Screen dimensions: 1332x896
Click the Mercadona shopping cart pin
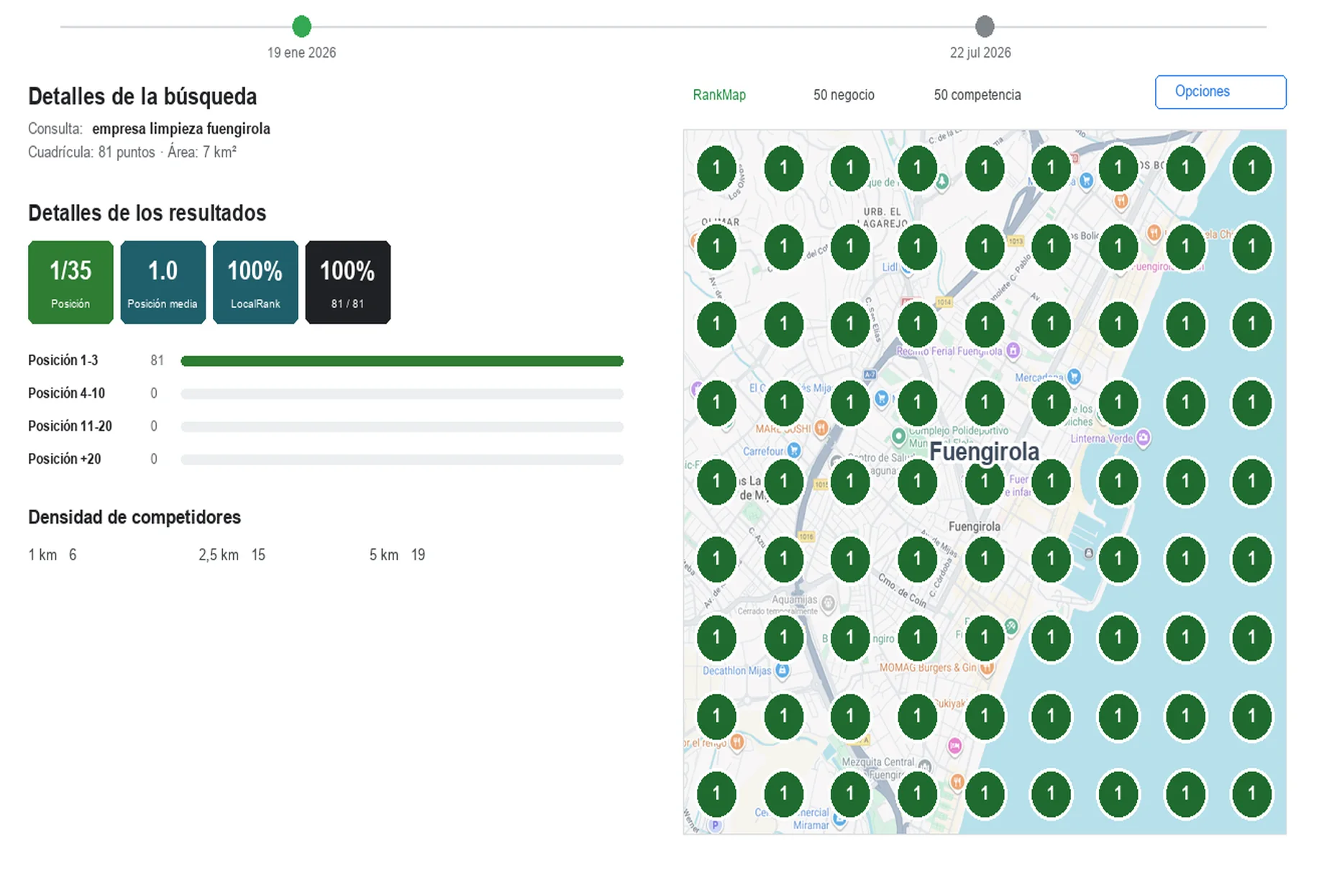[x=1074, y=376]
